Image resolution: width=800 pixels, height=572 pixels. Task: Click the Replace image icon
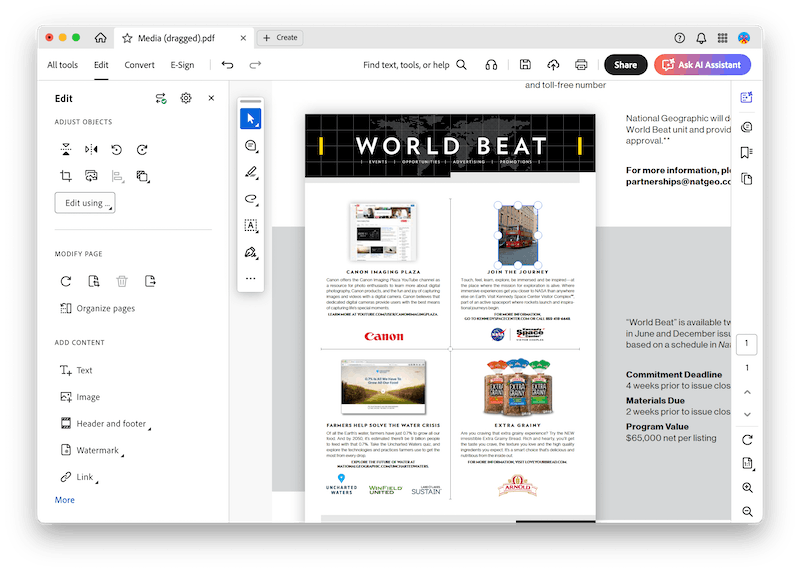(x=91, y=176)
